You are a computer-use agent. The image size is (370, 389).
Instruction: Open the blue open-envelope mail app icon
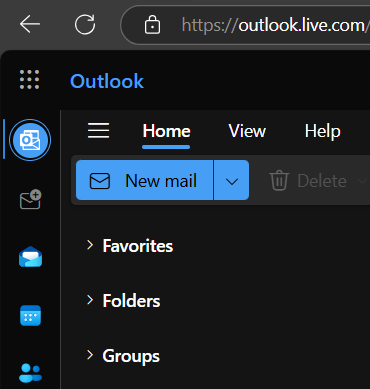pyautogui.click(x=30, y=257)
